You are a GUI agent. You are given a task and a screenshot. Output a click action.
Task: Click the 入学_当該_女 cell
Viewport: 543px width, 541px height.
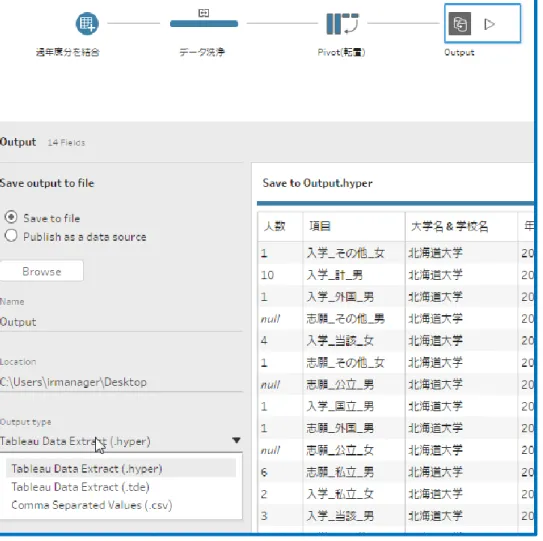[x=354, y=340]
